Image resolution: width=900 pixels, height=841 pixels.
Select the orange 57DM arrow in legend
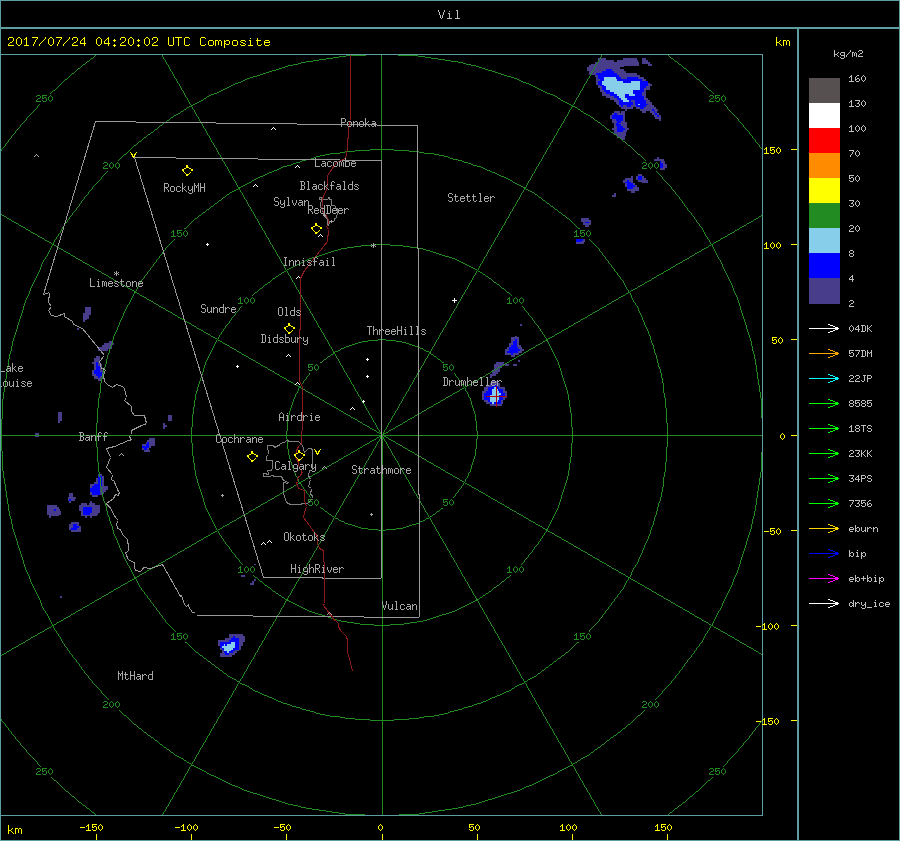coord(825,354)
